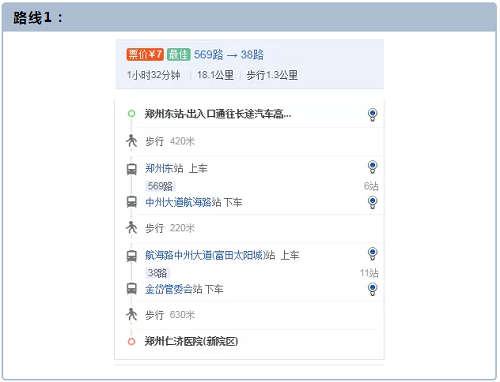Click the 38路 line tag in steps
This screenshot has width=500, height=382.
pyautogui.click(x=158, y=273)
